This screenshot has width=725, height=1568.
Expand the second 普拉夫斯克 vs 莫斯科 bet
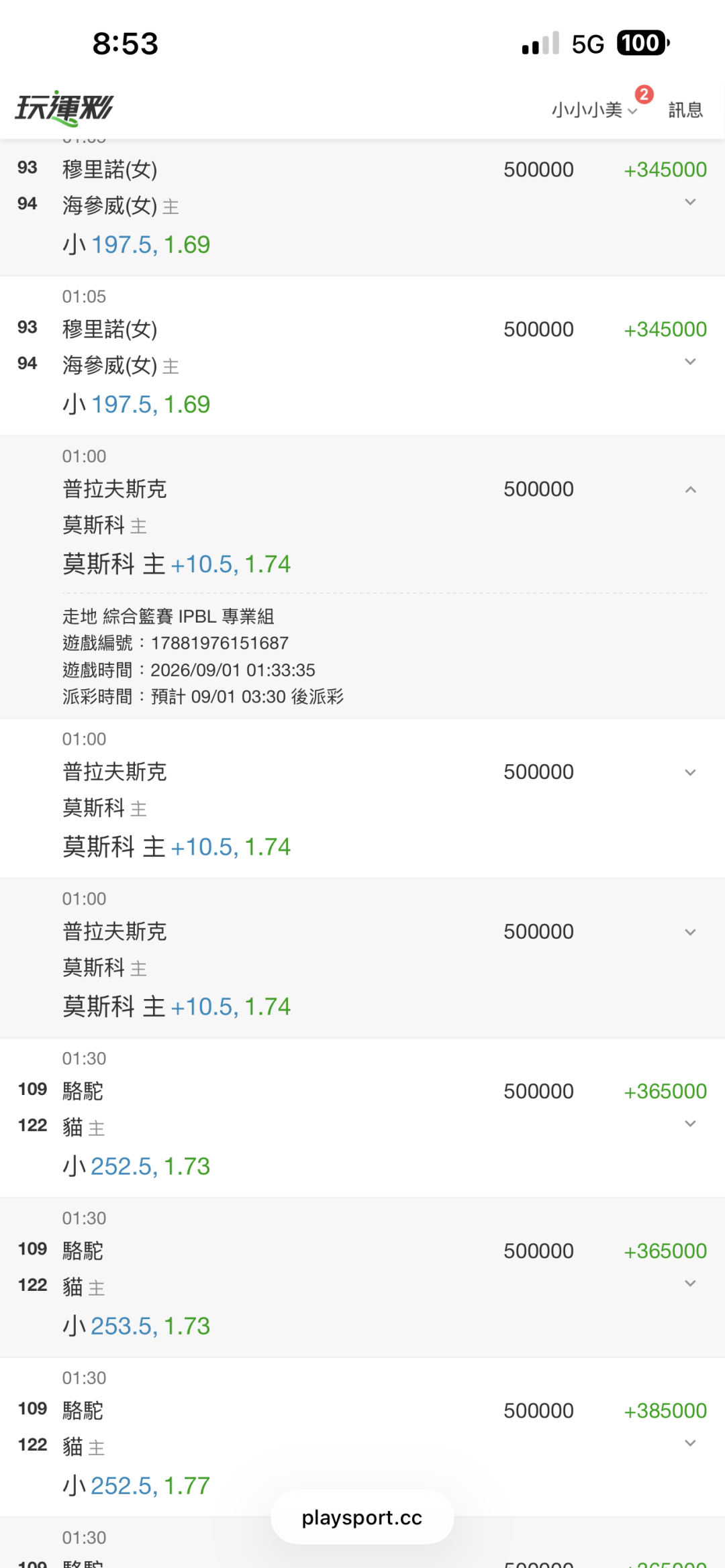[690, 773]
